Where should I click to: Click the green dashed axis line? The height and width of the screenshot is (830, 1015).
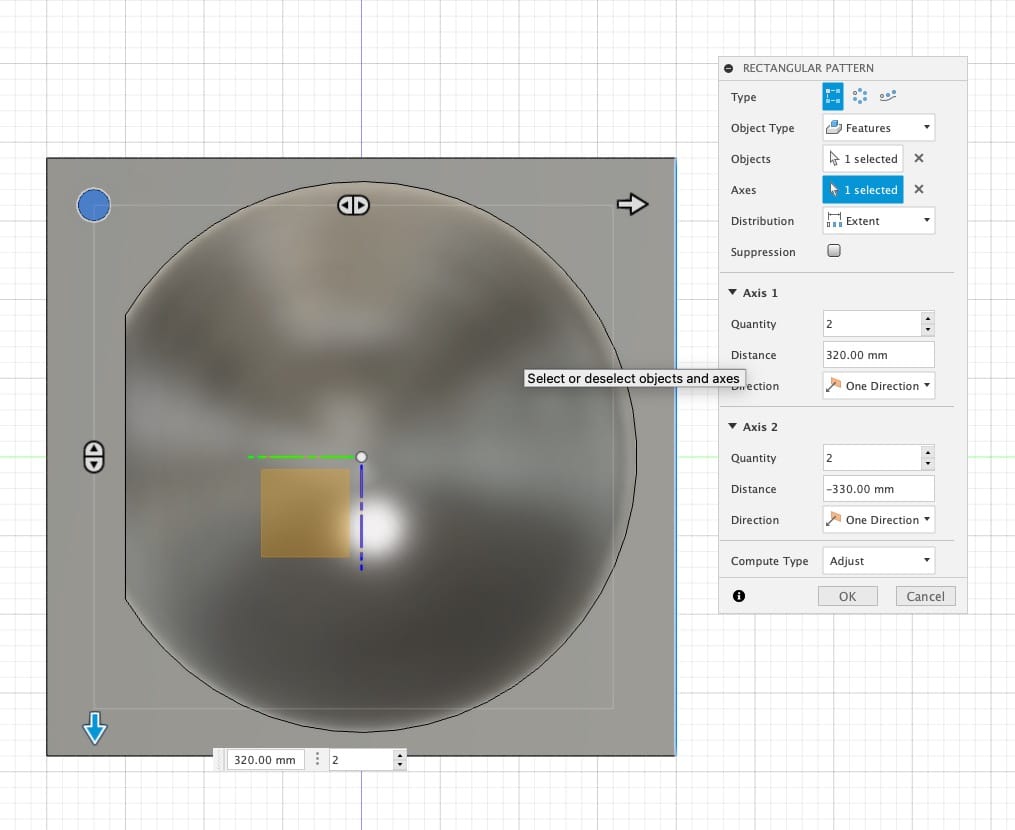pyautogui.click(x=301, y=456)
